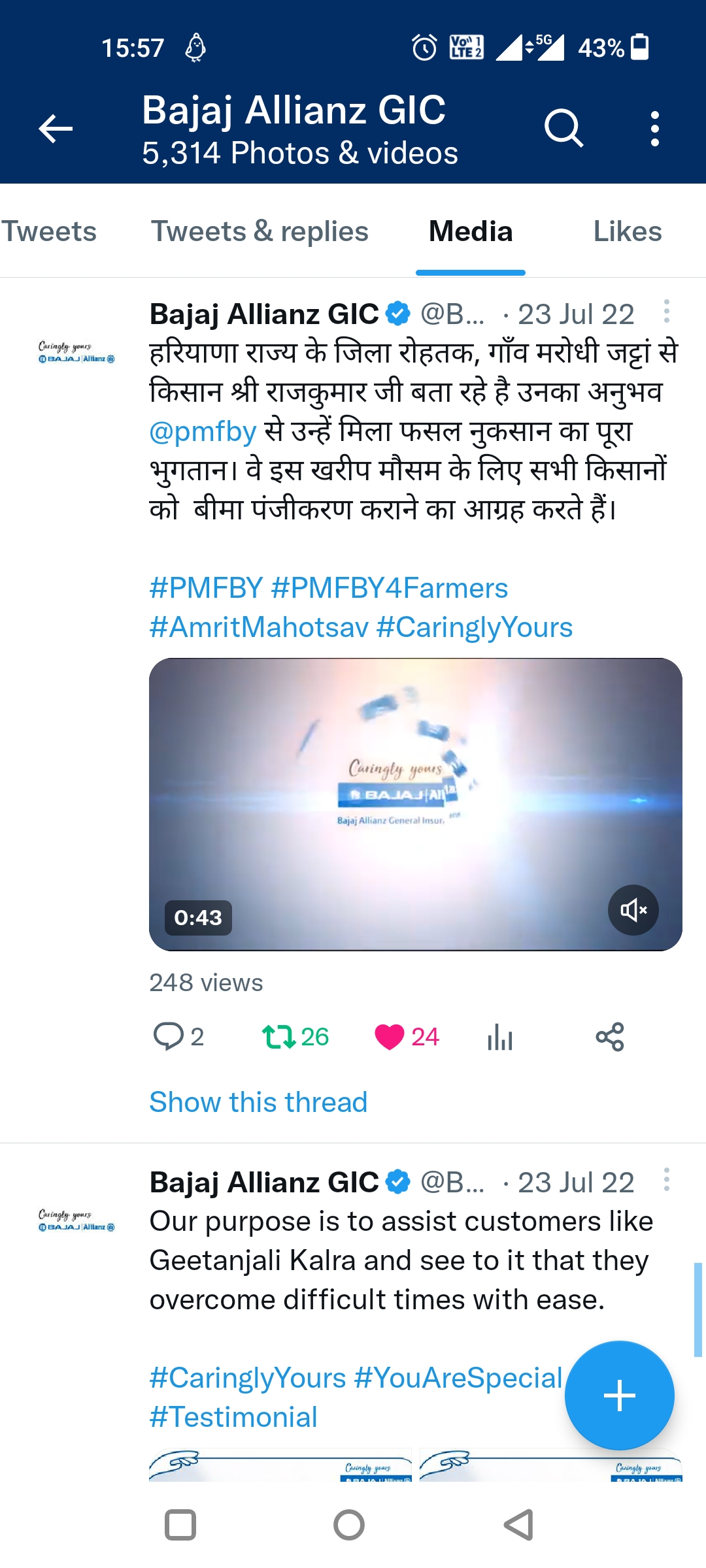706x1568 pixels.
Task: Open the #PMFBY4Farmers hashtag
Action: pyautogui.click(x=389, y=588)
